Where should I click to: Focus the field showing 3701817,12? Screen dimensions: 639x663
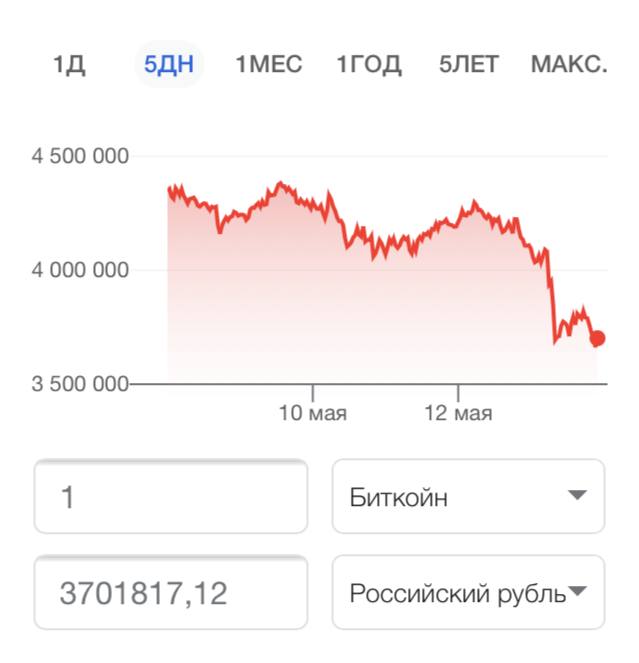tap(171, 592)
